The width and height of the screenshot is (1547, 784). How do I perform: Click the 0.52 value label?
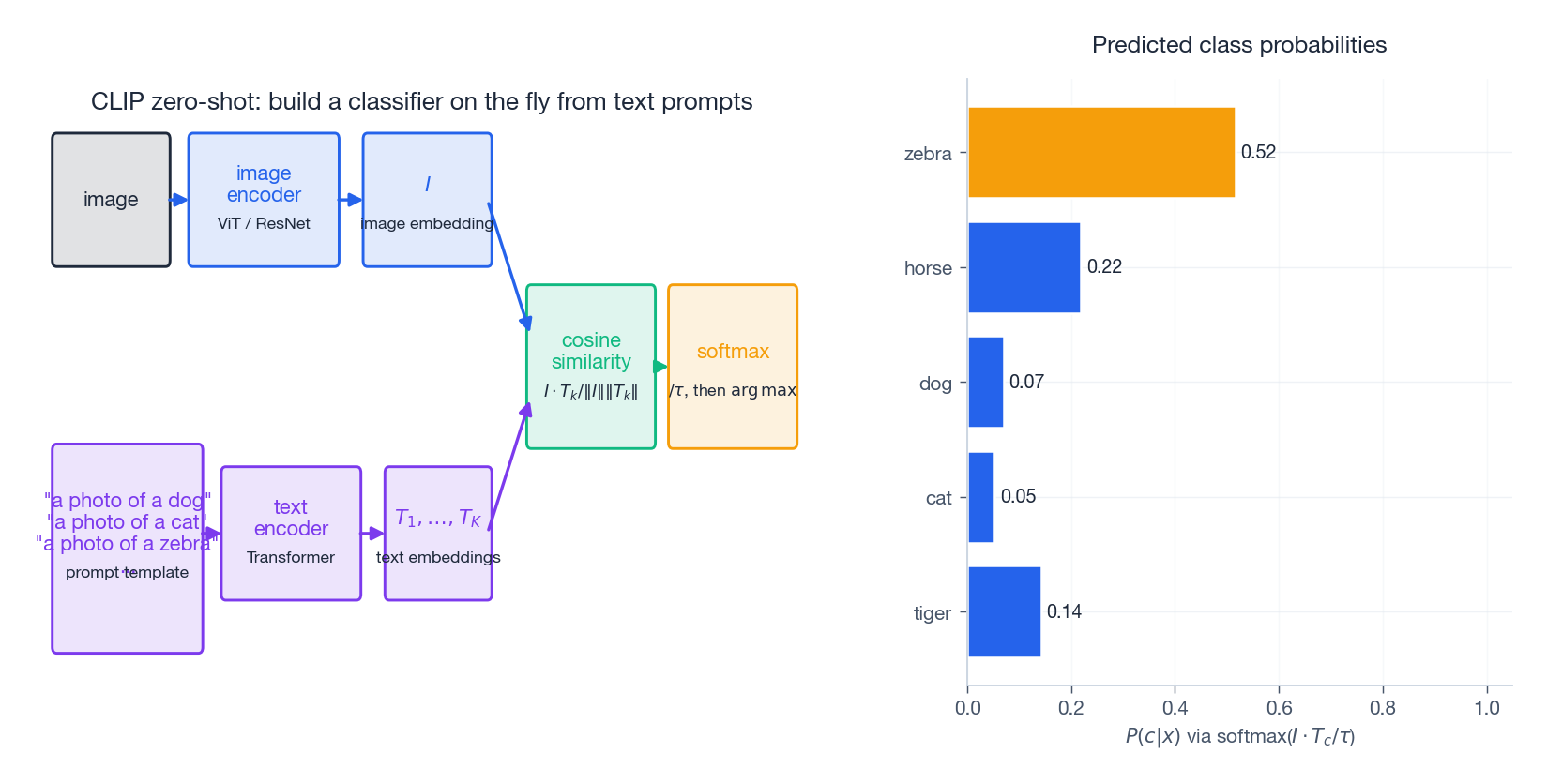click(1258, 152)
